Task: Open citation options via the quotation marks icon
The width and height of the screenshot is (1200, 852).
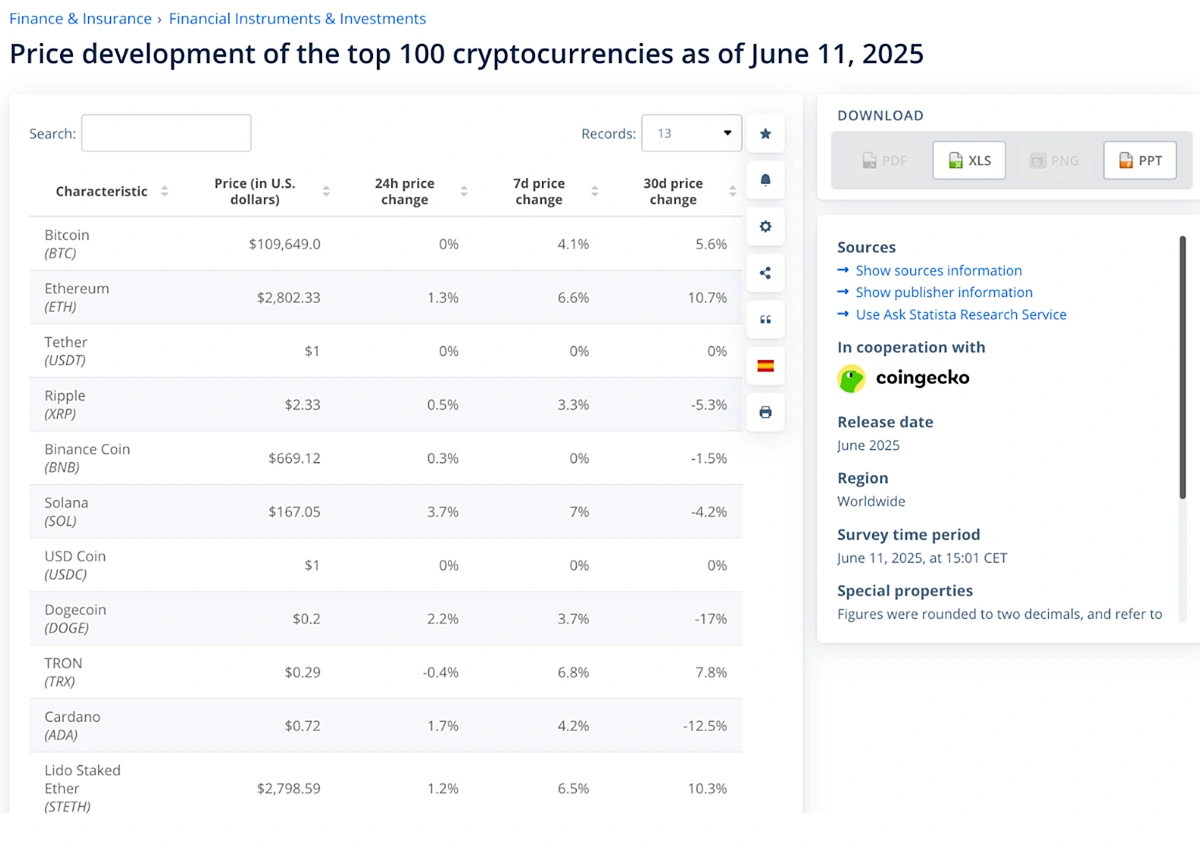Action: tap(765, 319)
